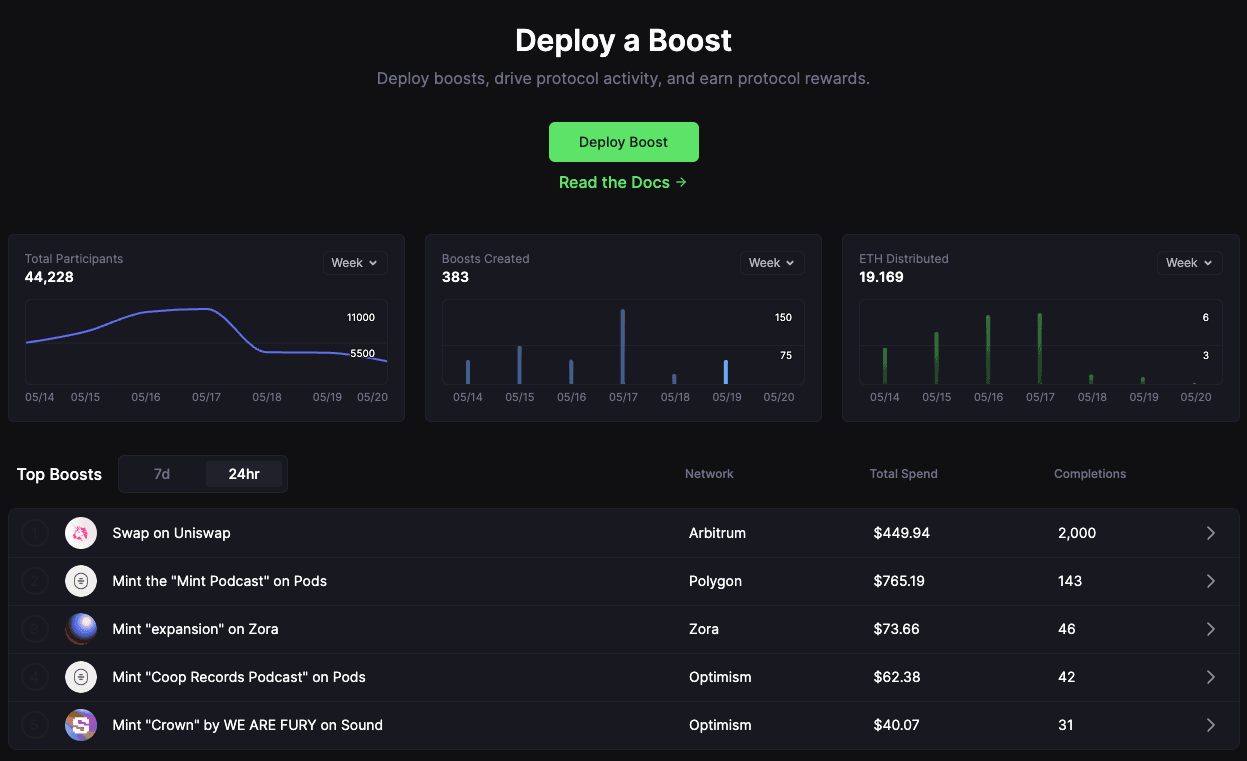1247x761 pixels.
Task: Open the Crown by WE ARE FURY arrow
Action: [x=1211, y=725]
